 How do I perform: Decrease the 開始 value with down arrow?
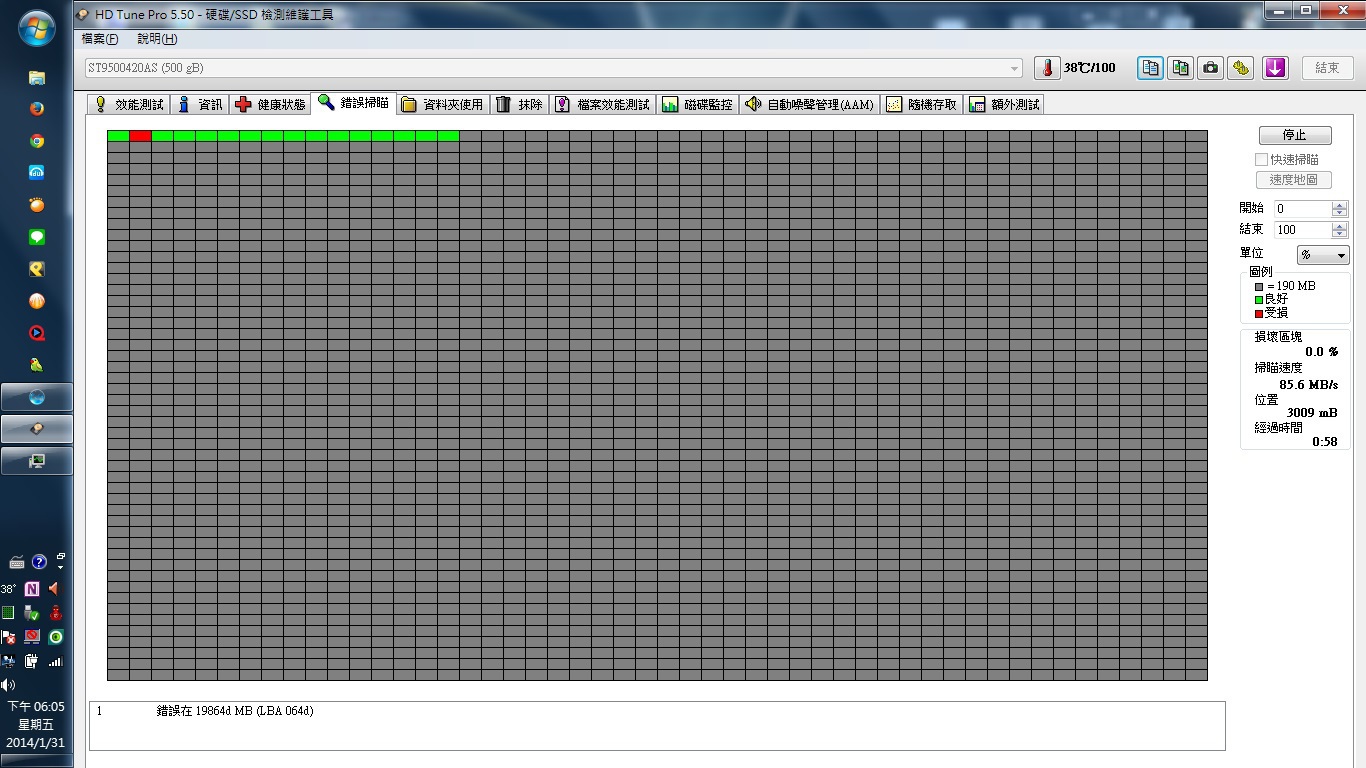(1340, 213)
